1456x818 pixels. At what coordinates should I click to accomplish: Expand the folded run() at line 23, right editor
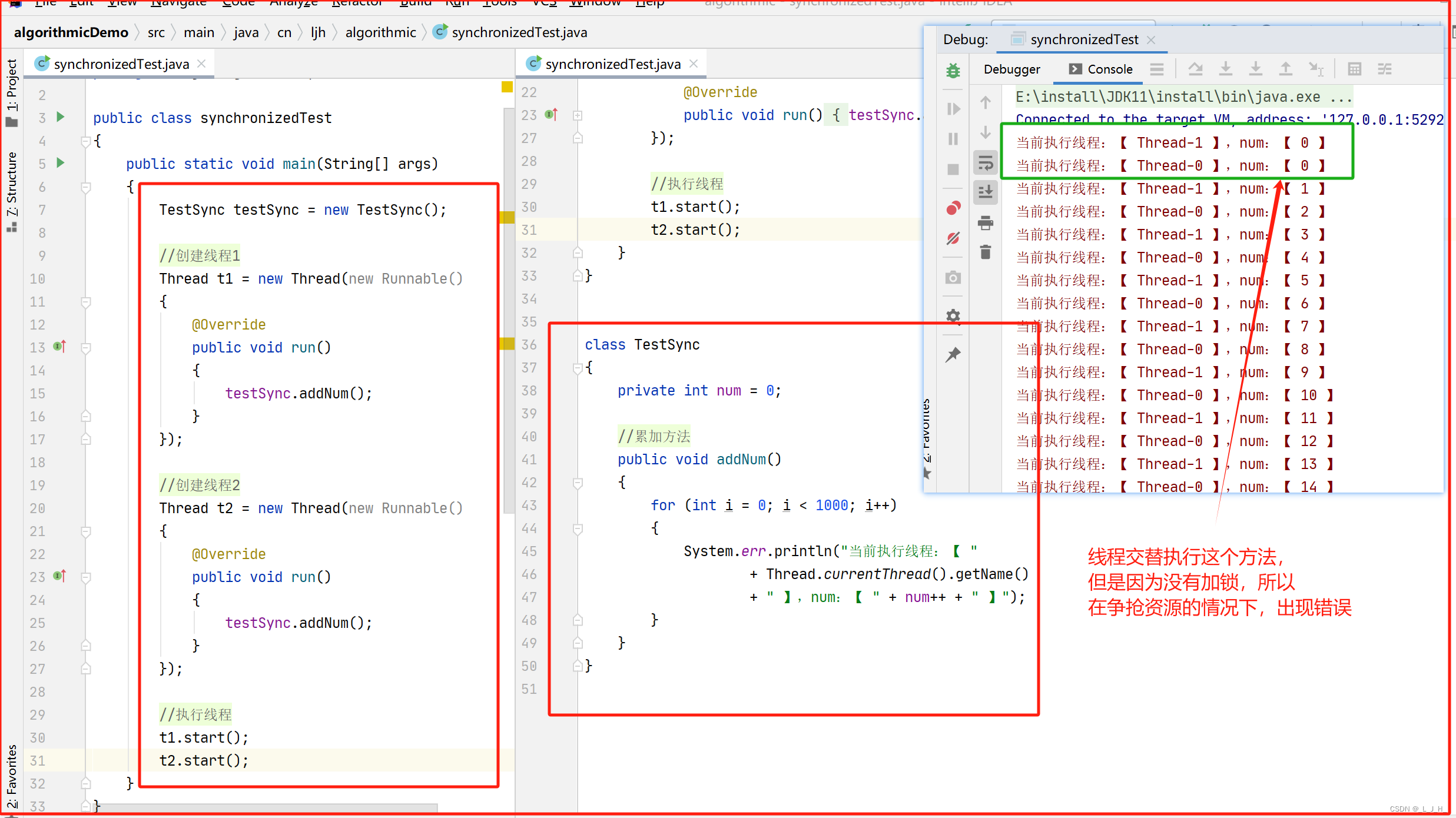(578, 115)
